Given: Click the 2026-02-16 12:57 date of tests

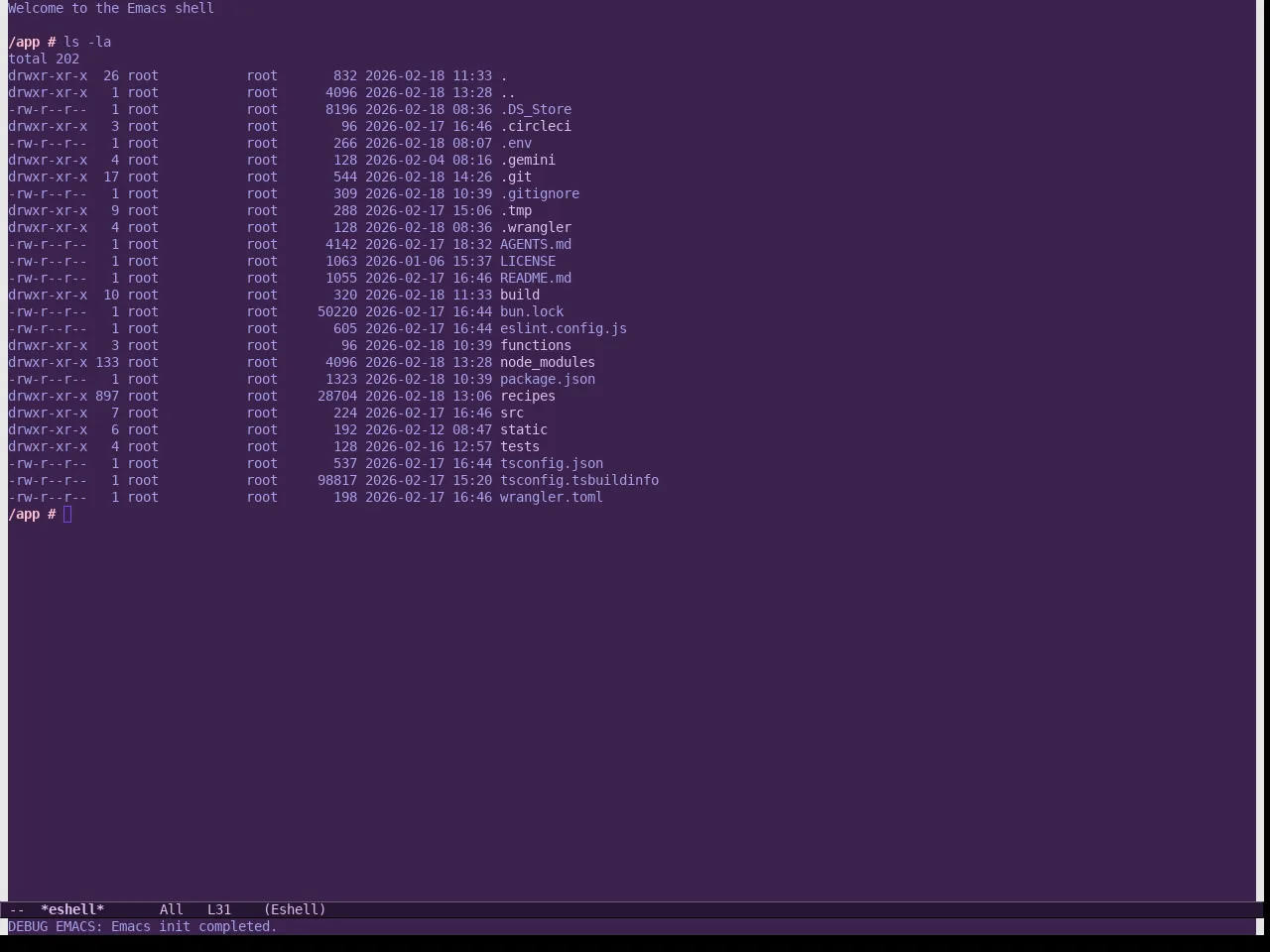Looking at the screenshot, I should pos(429,446).
